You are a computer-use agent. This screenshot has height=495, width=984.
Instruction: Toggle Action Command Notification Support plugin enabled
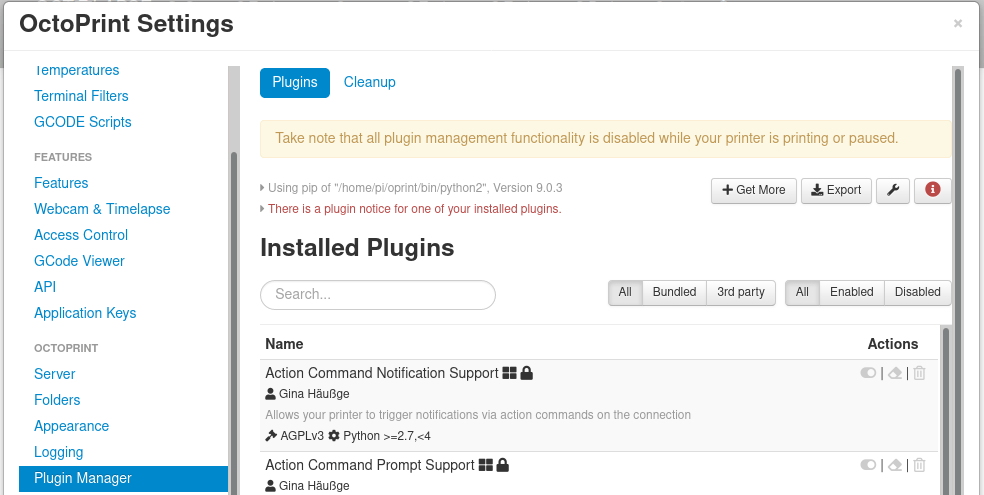[x=868, y=373]
